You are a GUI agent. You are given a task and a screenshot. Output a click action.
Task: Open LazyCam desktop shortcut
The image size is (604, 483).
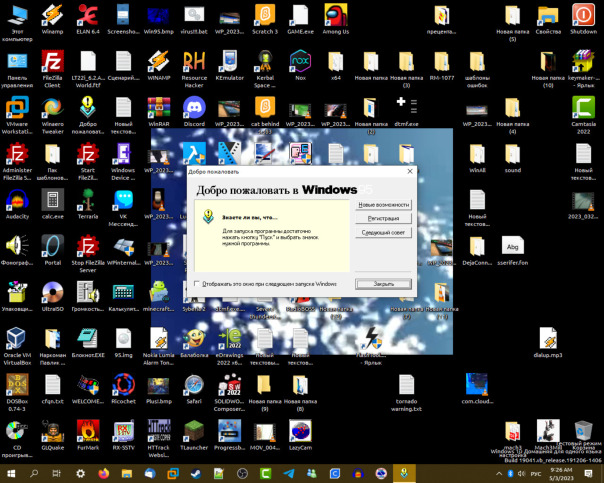point(300,435)
